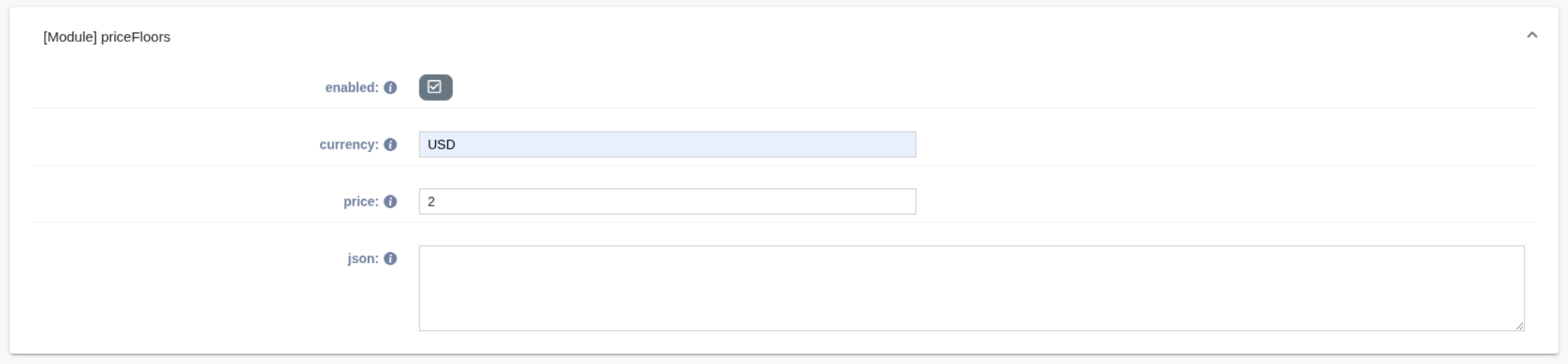Click the info icon beside enabled label

click(x=390, y=87)
